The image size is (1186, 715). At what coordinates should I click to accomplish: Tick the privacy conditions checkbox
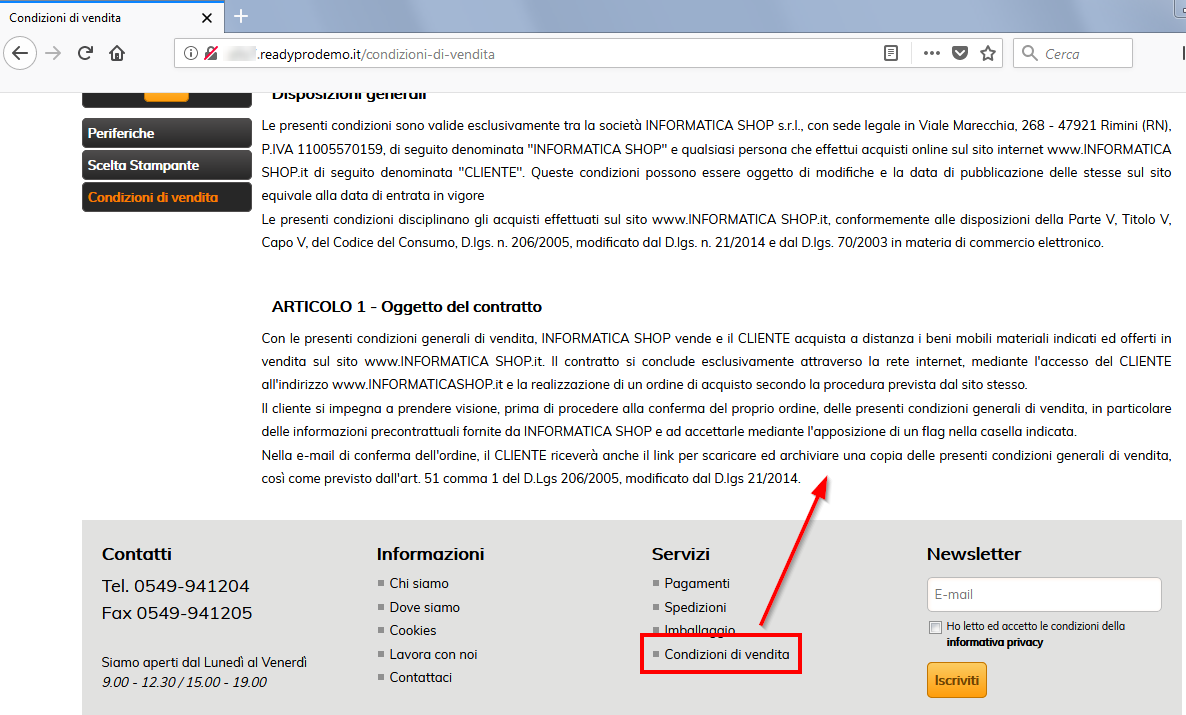click(936, 627)
